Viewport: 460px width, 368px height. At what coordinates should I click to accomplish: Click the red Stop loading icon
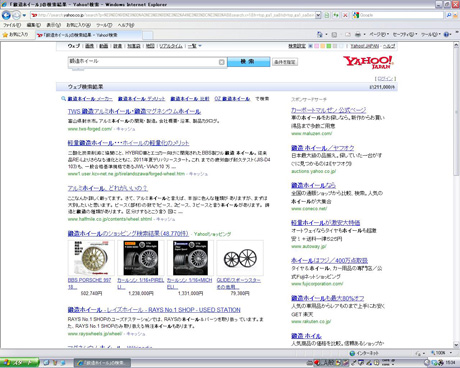(345, 15)
